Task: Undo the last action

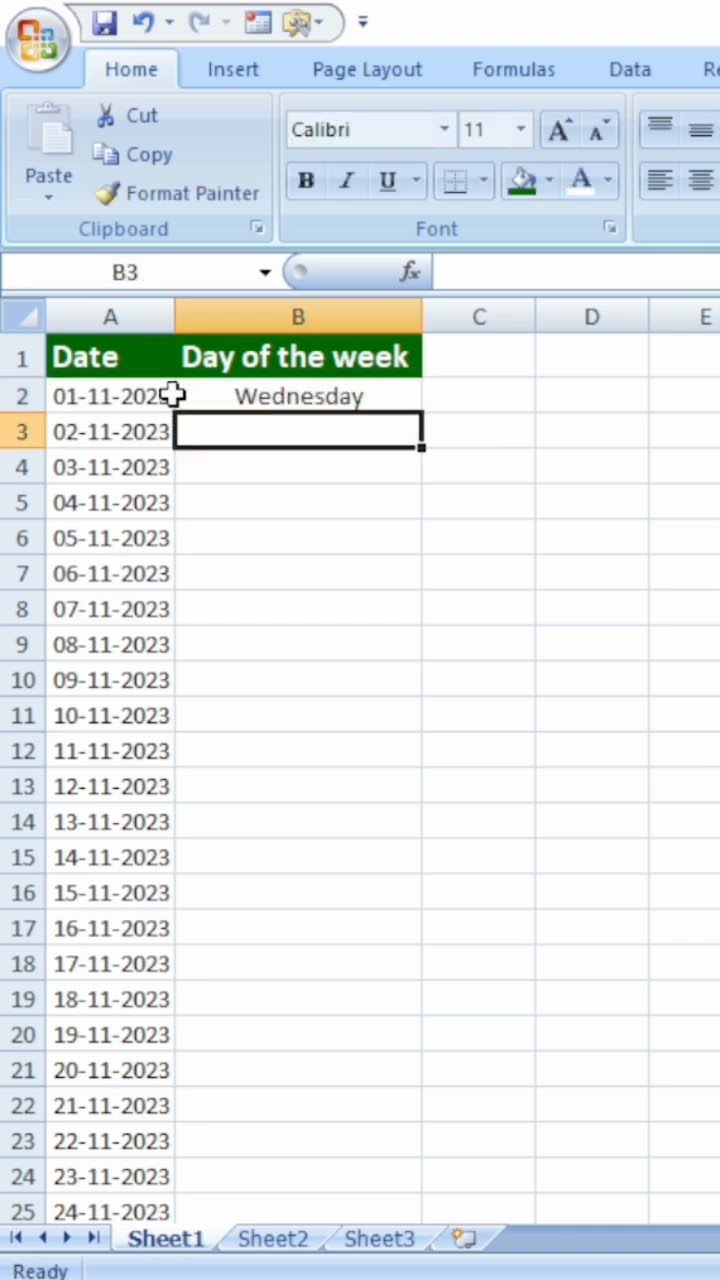Action: coord(142,22)
